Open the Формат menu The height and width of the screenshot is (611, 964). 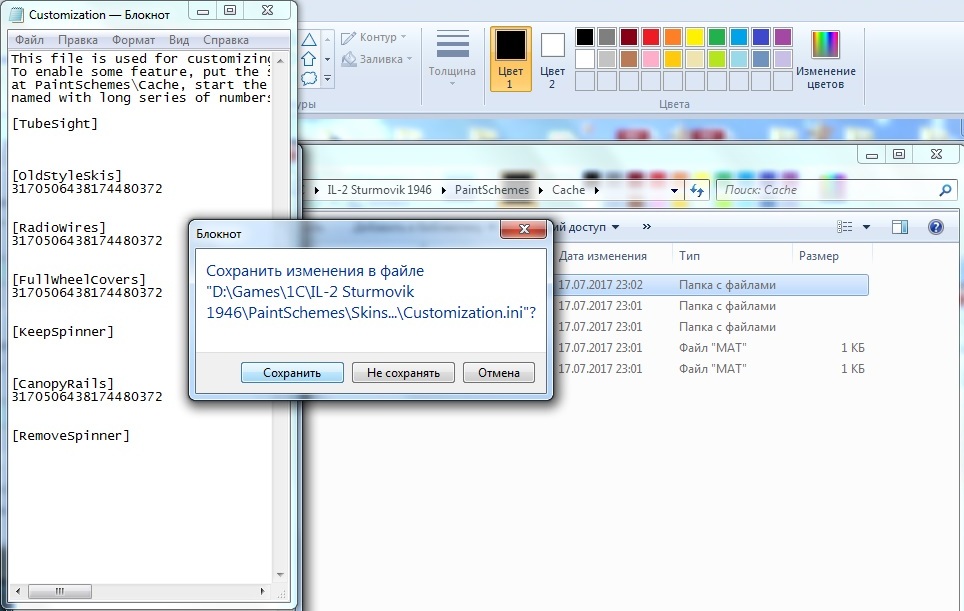click(x=133, y=40)
